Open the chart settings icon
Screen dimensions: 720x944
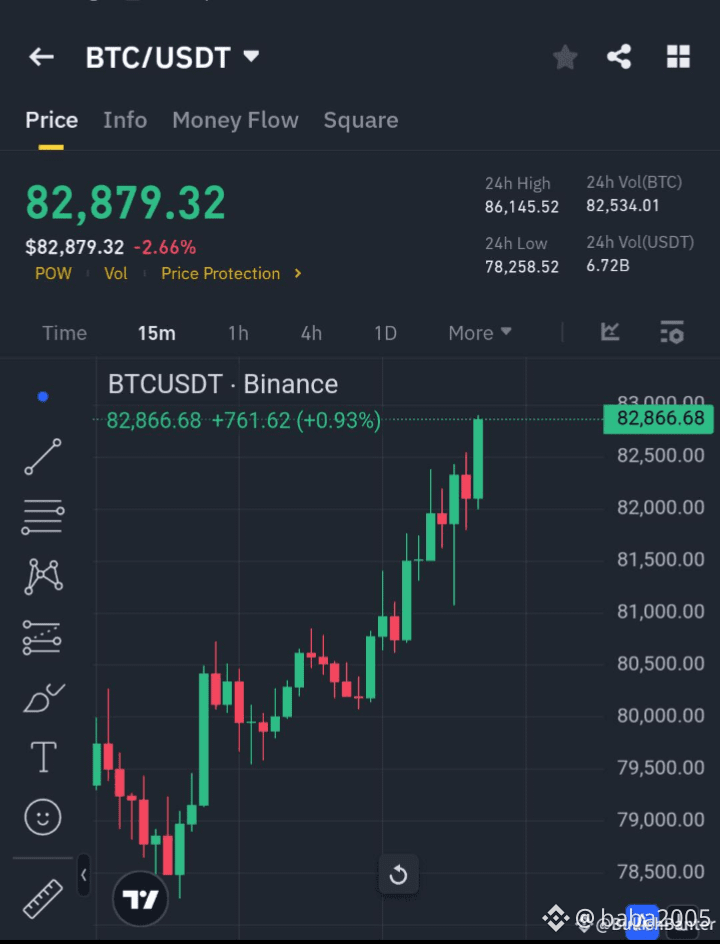coord(672,332)
